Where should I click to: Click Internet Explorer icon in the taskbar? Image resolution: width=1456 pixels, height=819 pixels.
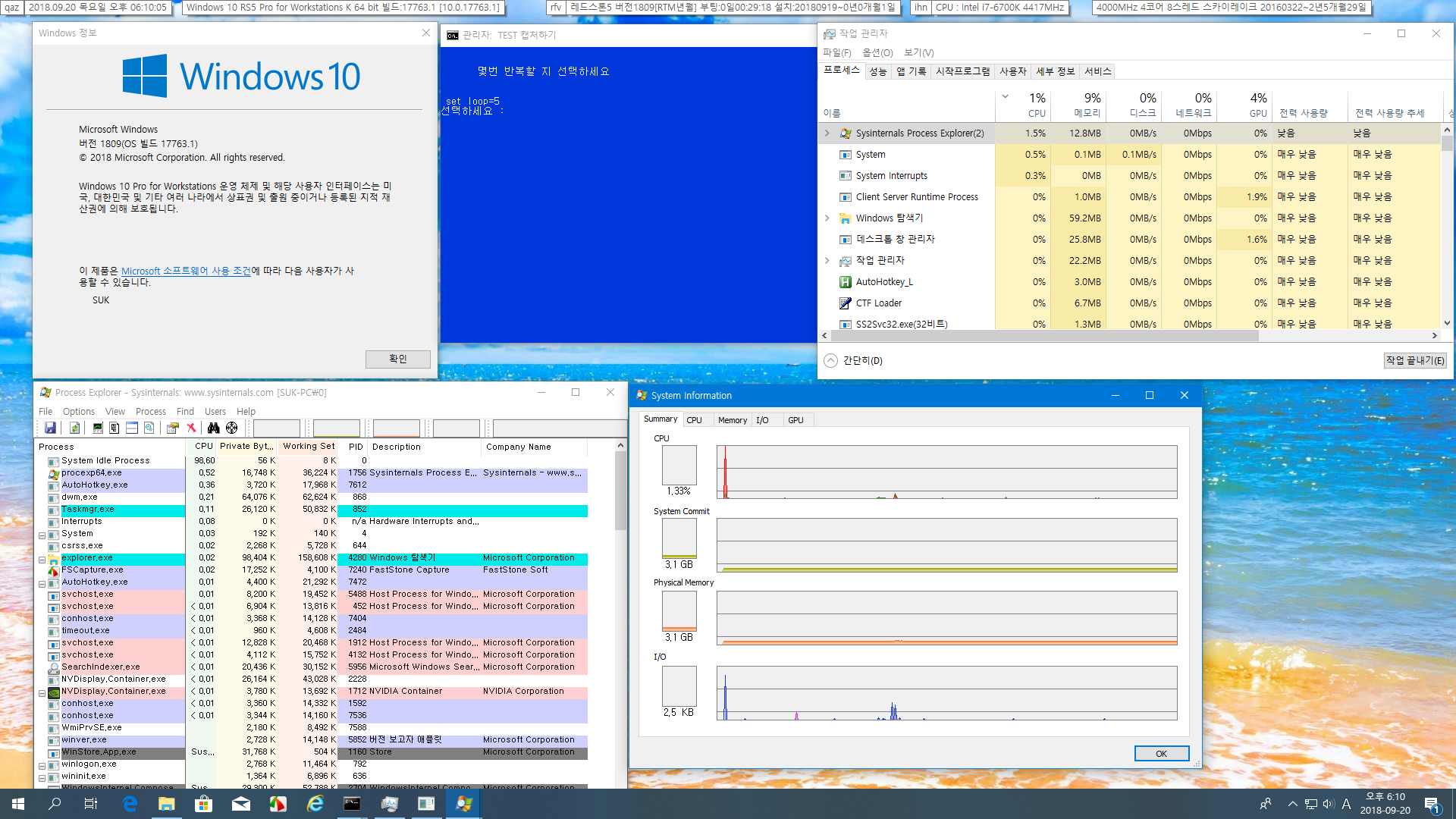(x=315, y=804)
